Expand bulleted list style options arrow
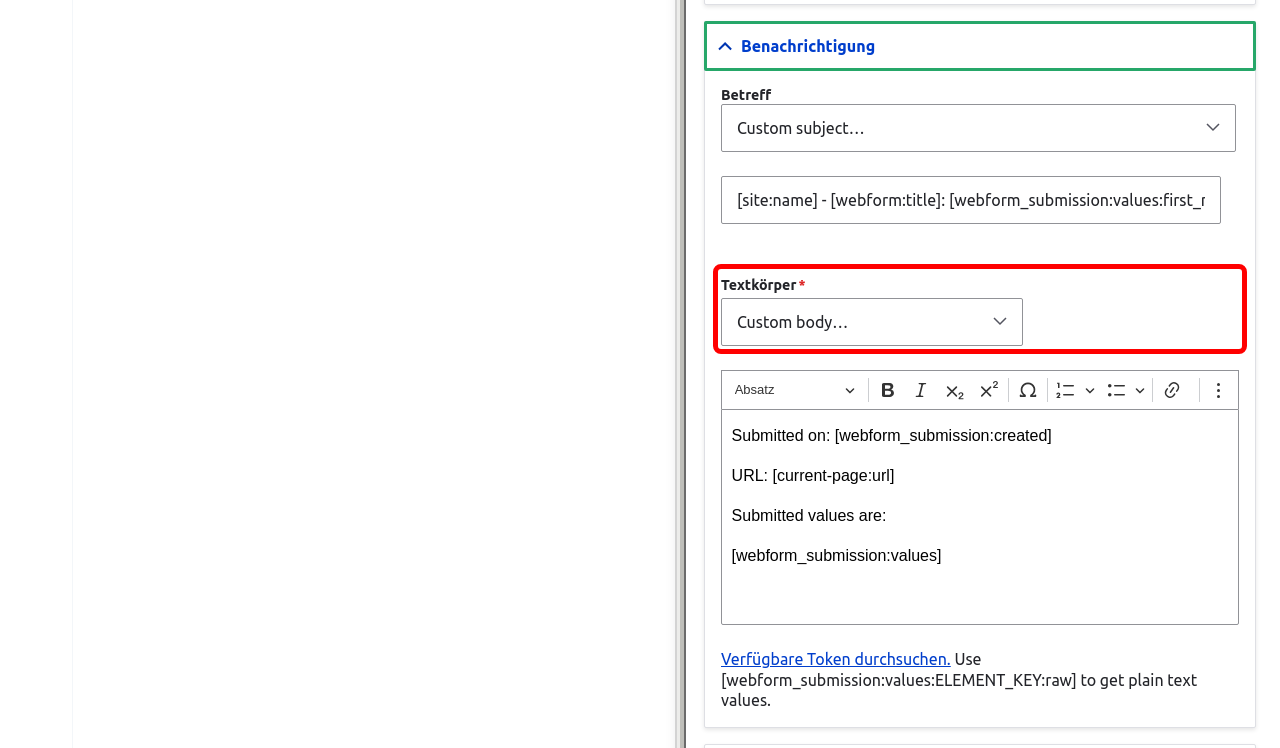The image size is (1280, 748). (x=1140, y=390)
